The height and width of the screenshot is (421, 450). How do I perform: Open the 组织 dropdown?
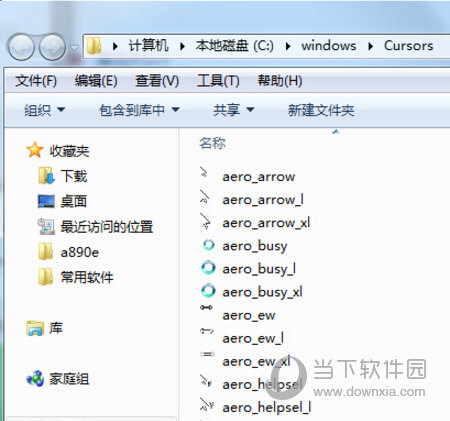[x=44, y=110]
